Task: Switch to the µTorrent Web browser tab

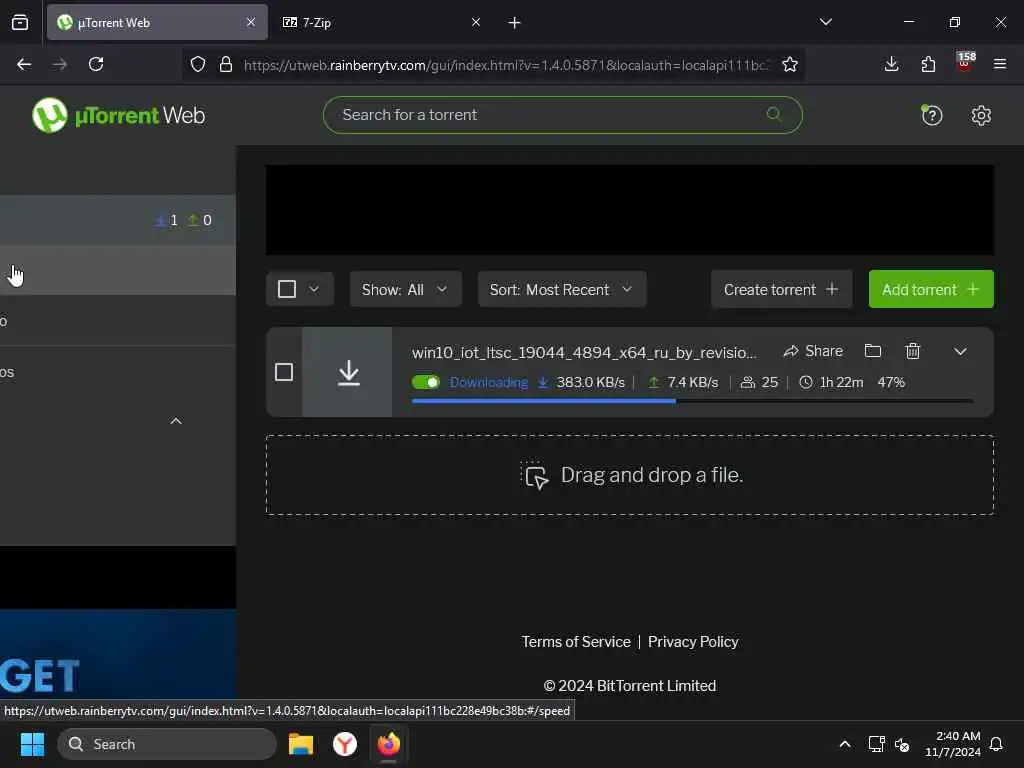Action: pyautogui.click(x=157, y=22)
